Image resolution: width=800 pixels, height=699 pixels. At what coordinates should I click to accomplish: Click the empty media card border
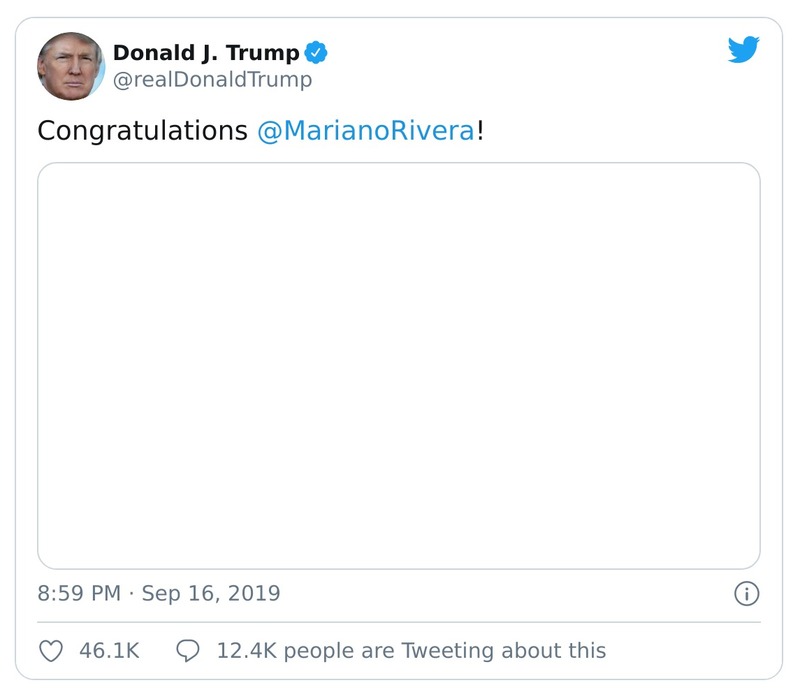(x=400, y=166)
